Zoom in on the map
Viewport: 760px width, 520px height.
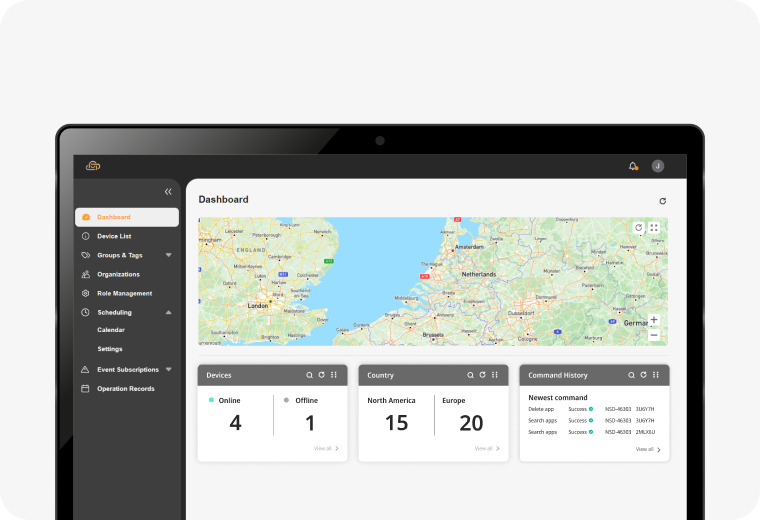pos(654,320)
